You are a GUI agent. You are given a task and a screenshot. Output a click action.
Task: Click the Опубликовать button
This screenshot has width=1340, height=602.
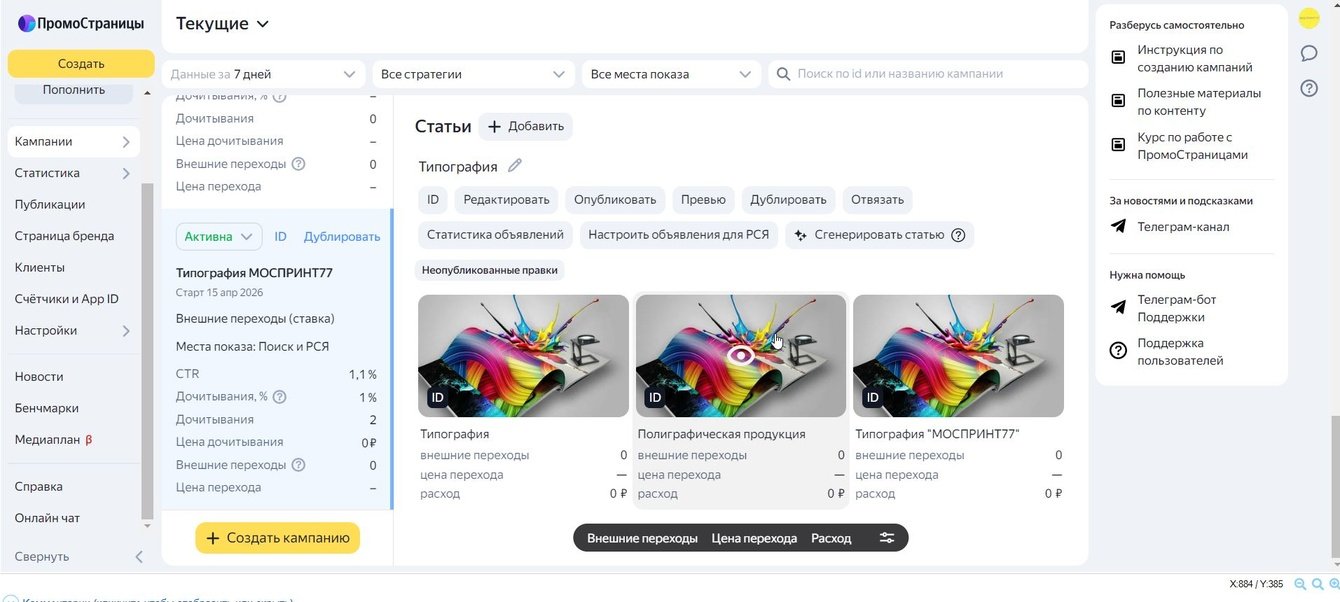[615, 200]
